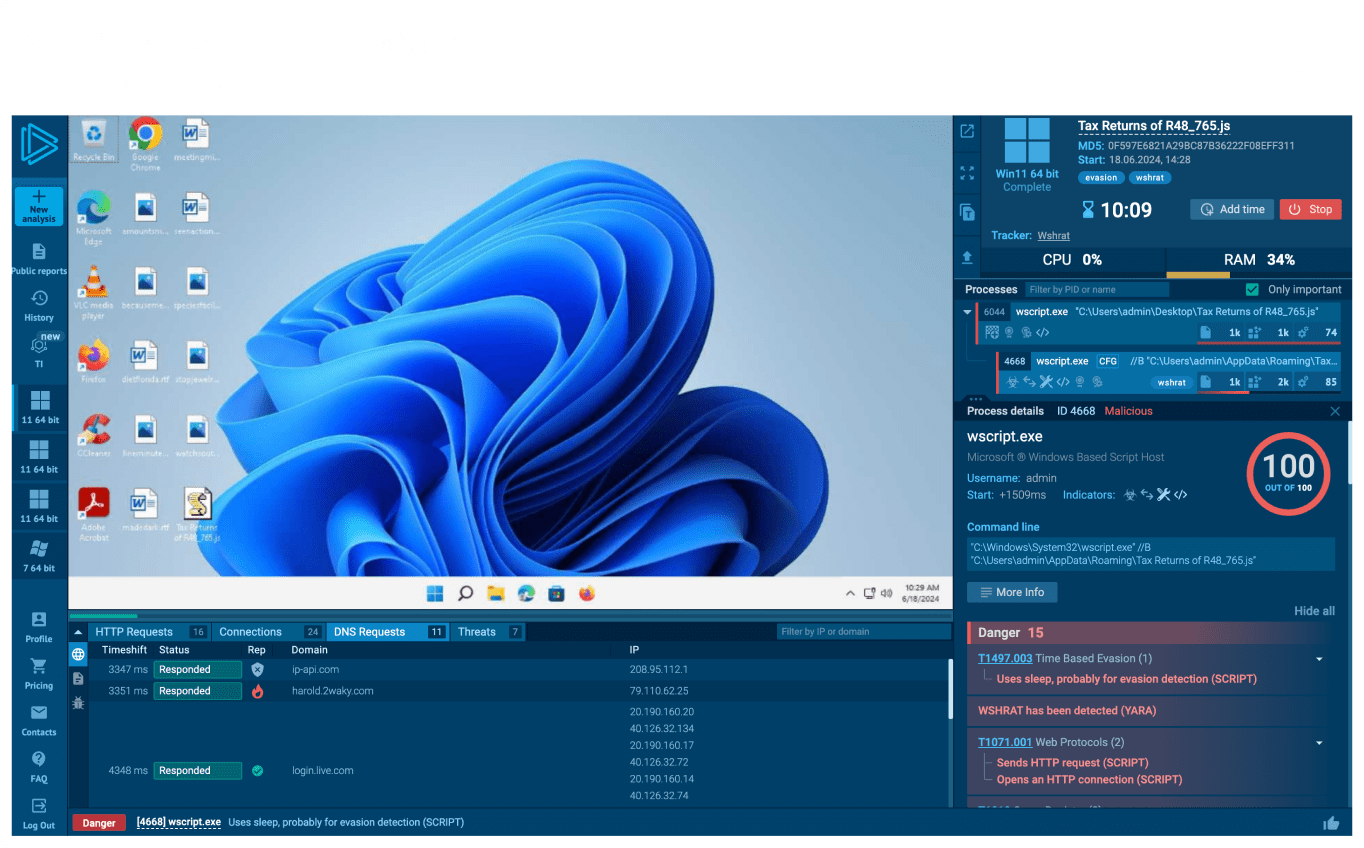Select the 7 64 bit task

click(x=39, y=554)
